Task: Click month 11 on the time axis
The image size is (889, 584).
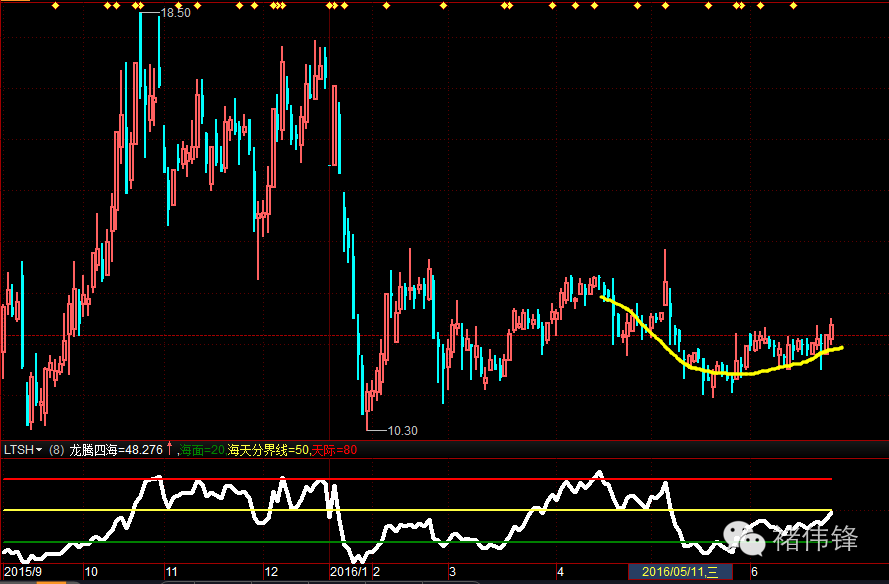Action: click(171, 572)
